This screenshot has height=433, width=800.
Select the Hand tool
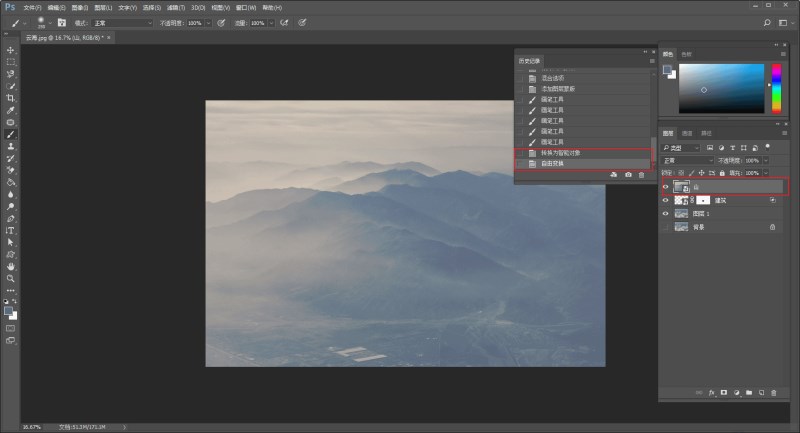11,267
